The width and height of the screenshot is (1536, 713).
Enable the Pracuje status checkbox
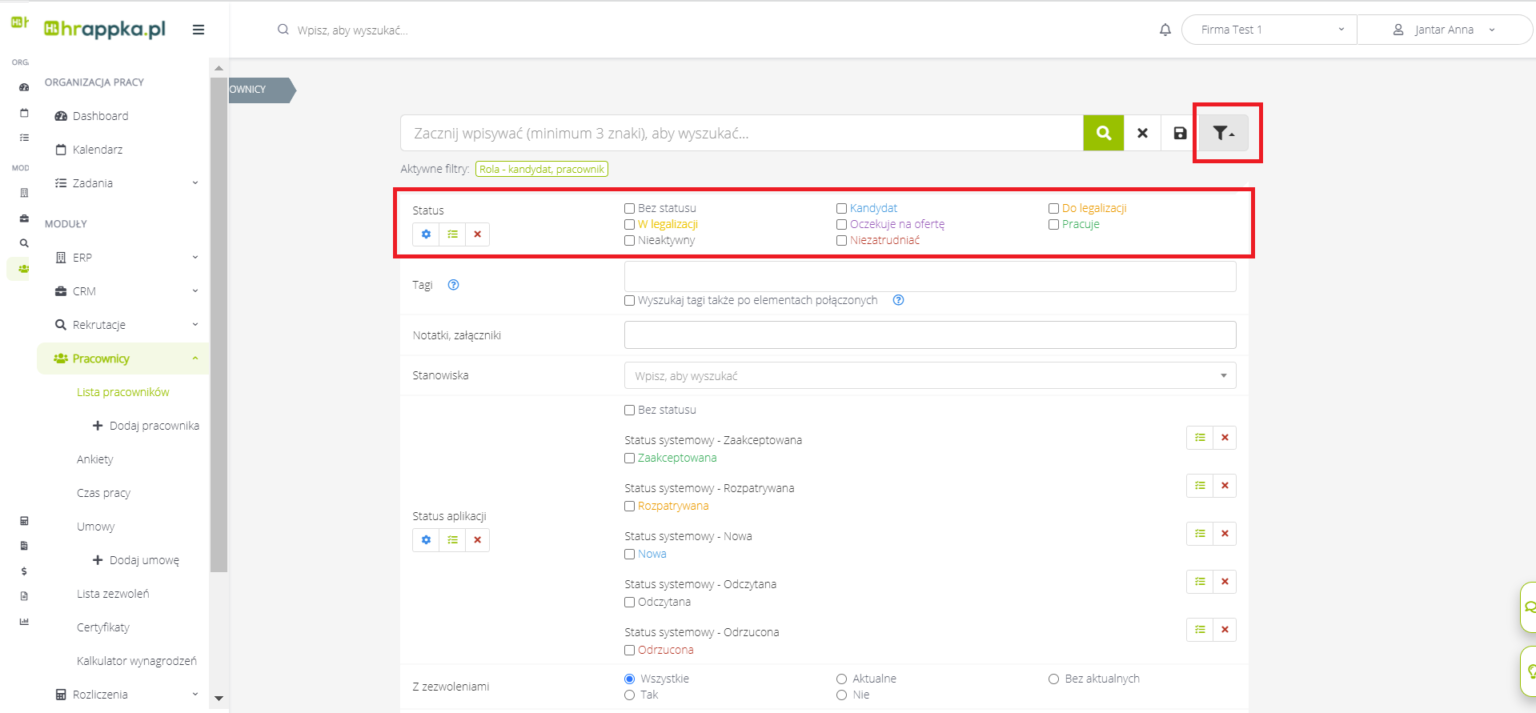coord(1054,224)
